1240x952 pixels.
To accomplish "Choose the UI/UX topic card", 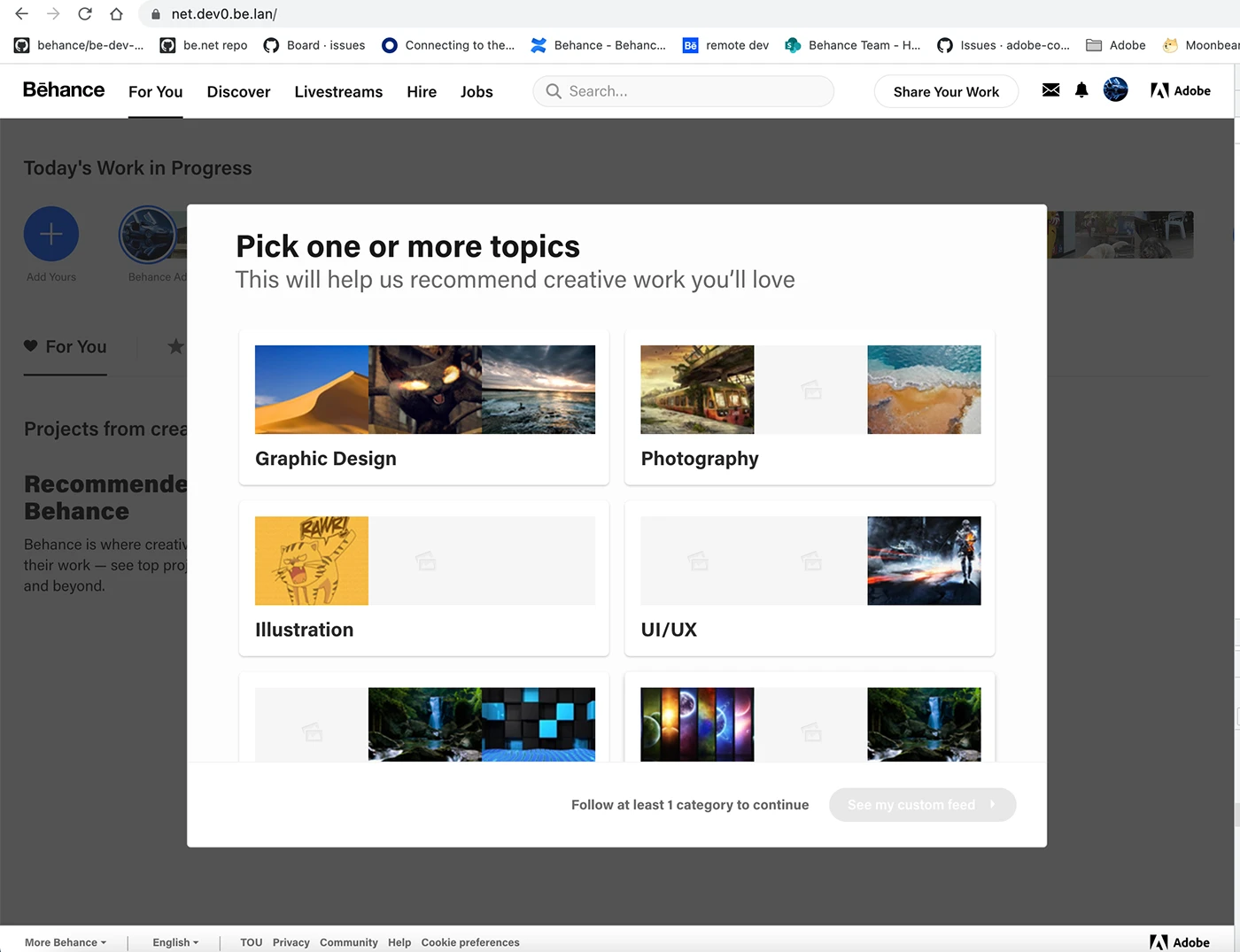I will pos(810,578).
